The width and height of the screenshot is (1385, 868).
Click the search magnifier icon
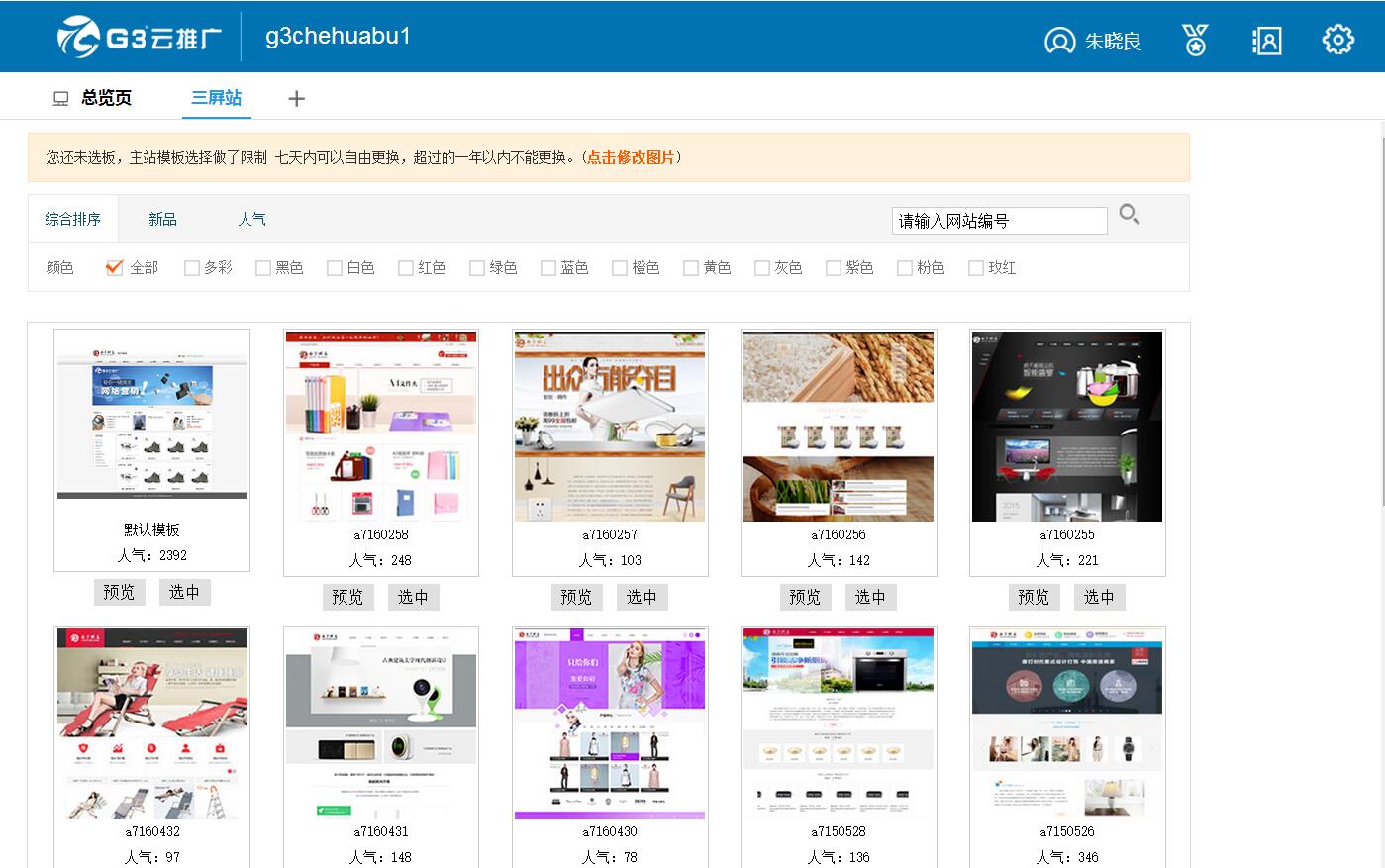(1129, 214)
